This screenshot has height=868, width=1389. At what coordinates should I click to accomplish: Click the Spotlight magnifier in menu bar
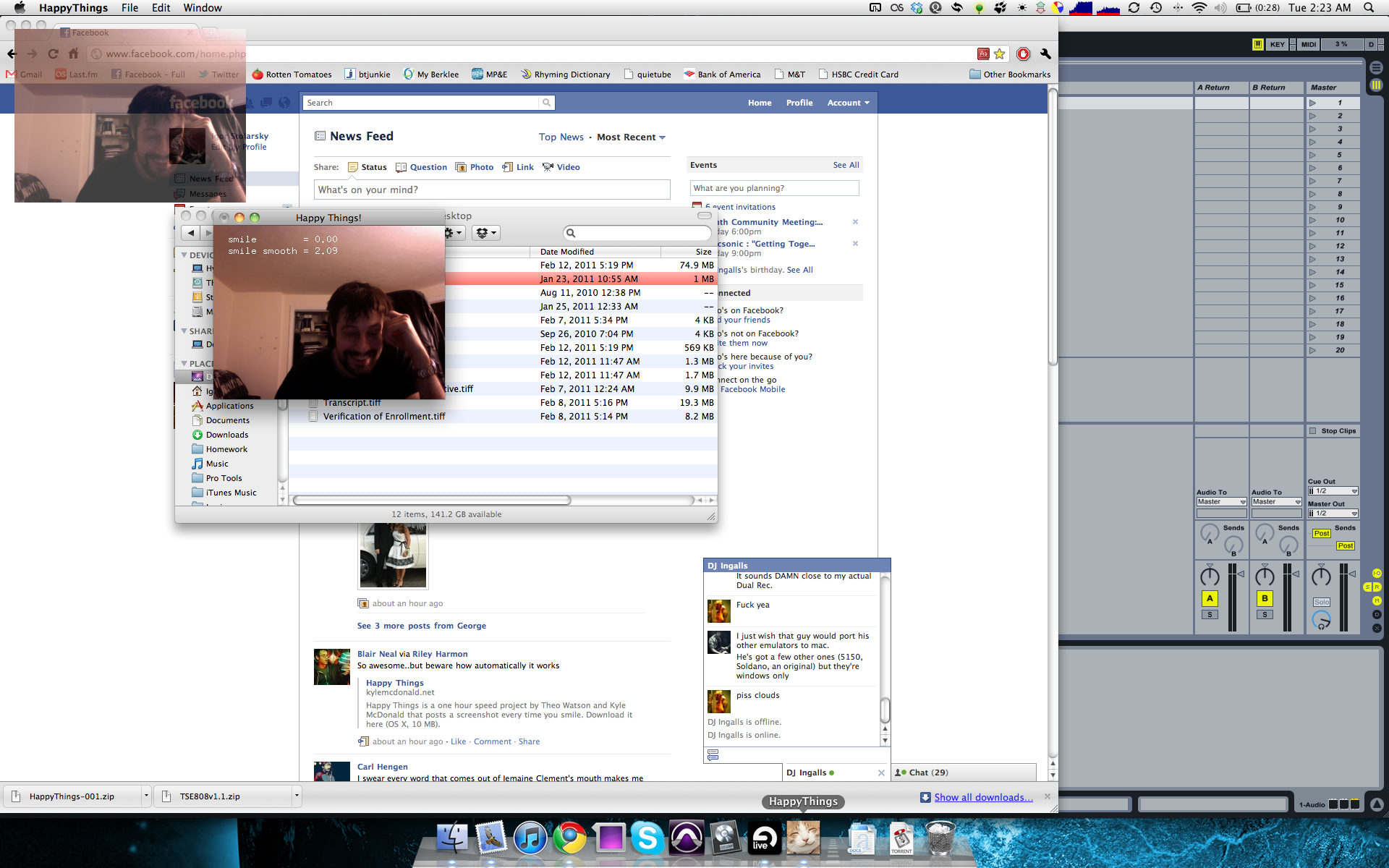[x=1369, y=8]
